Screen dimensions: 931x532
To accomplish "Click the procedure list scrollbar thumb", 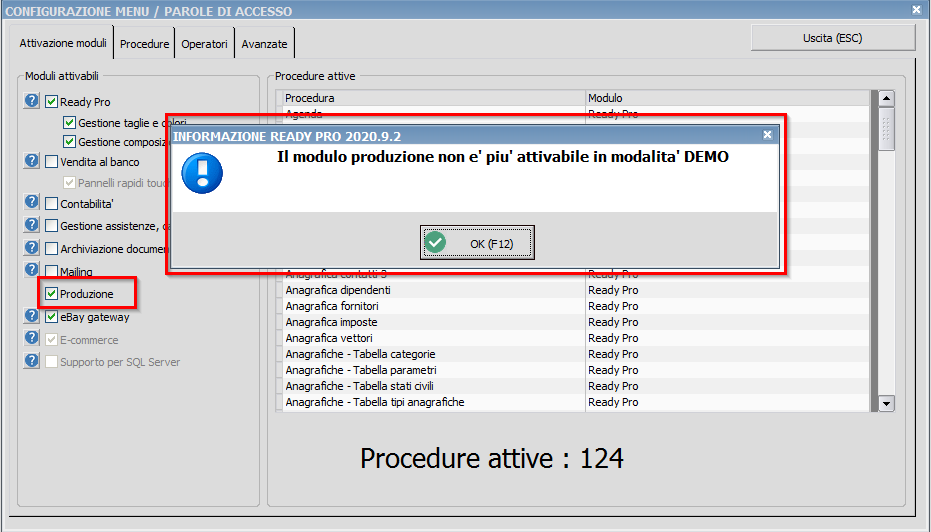I will (886, 129).
